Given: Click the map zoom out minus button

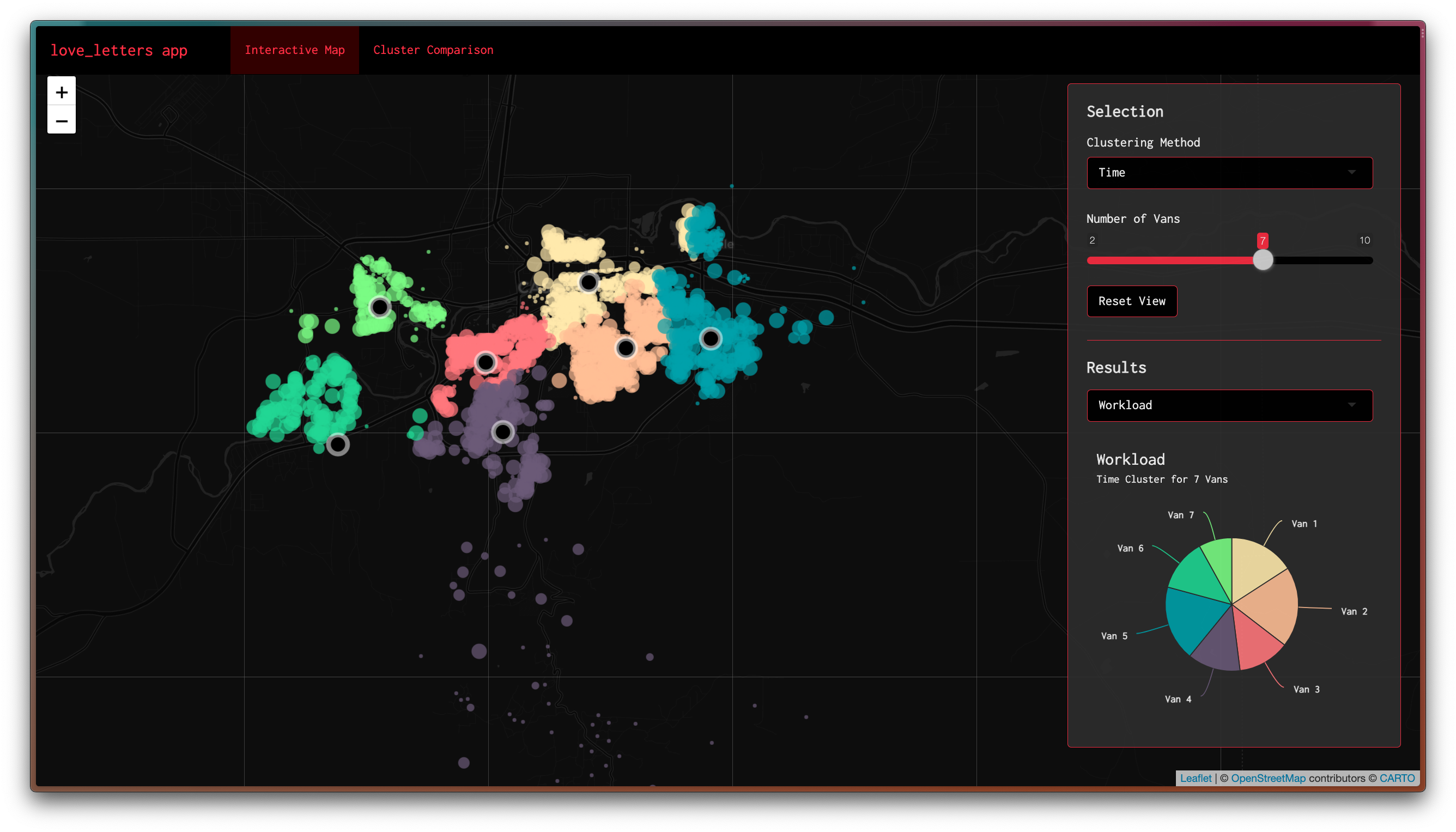Looking at the screenshot, I should click(x=61, y=120).
